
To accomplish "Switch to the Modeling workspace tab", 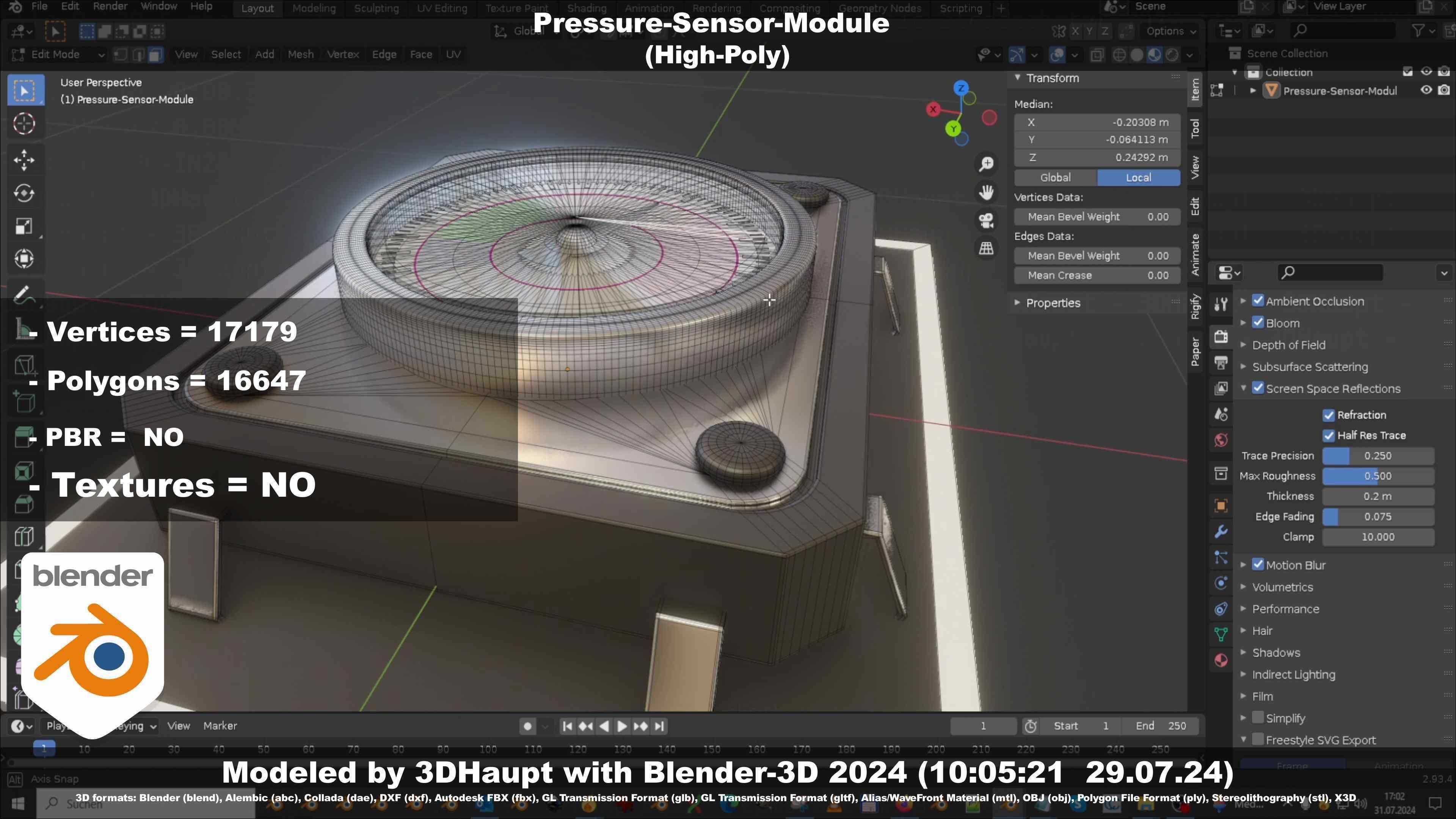I will pyautogui.click(x=314, y=8).
